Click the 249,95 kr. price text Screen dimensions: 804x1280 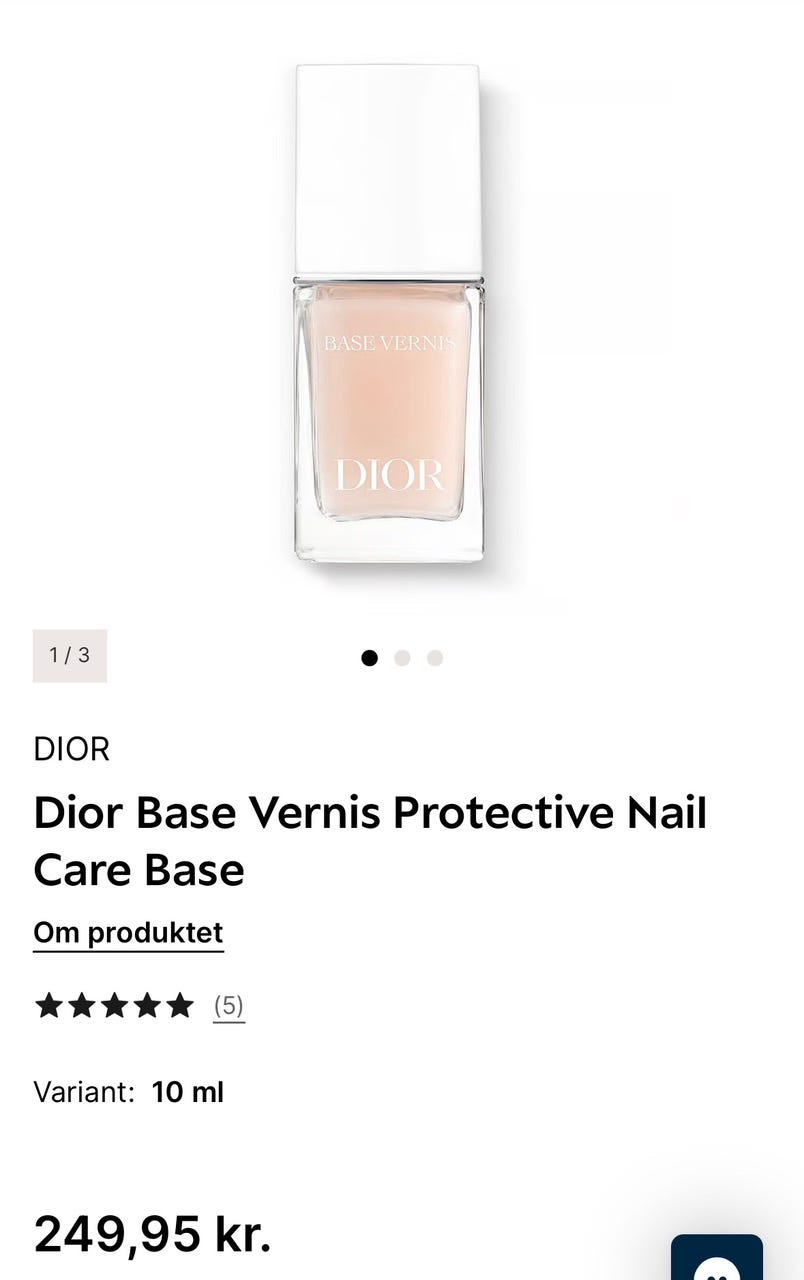coord(153,1234)
